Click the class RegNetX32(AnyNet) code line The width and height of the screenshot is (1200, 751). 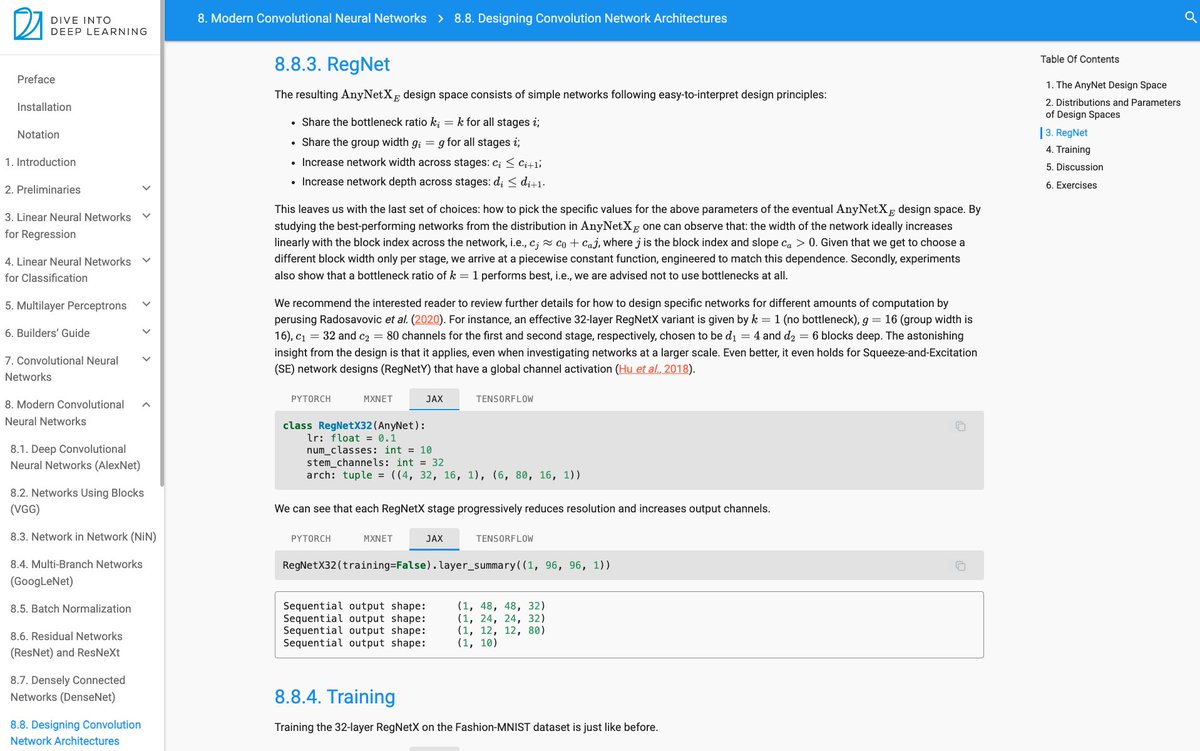(354, 426)
